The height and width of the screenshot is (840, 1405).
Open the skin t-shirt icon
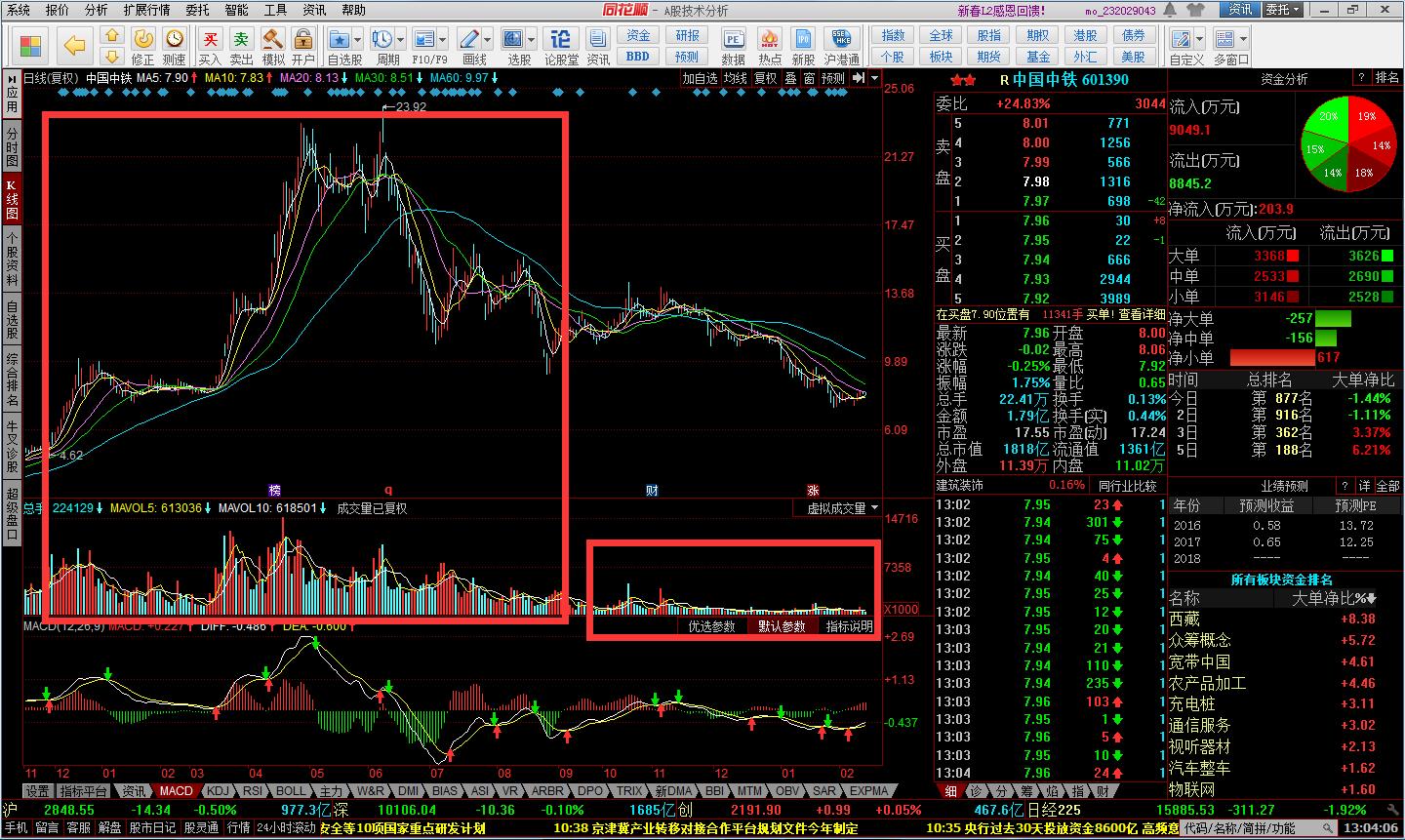1196,10
